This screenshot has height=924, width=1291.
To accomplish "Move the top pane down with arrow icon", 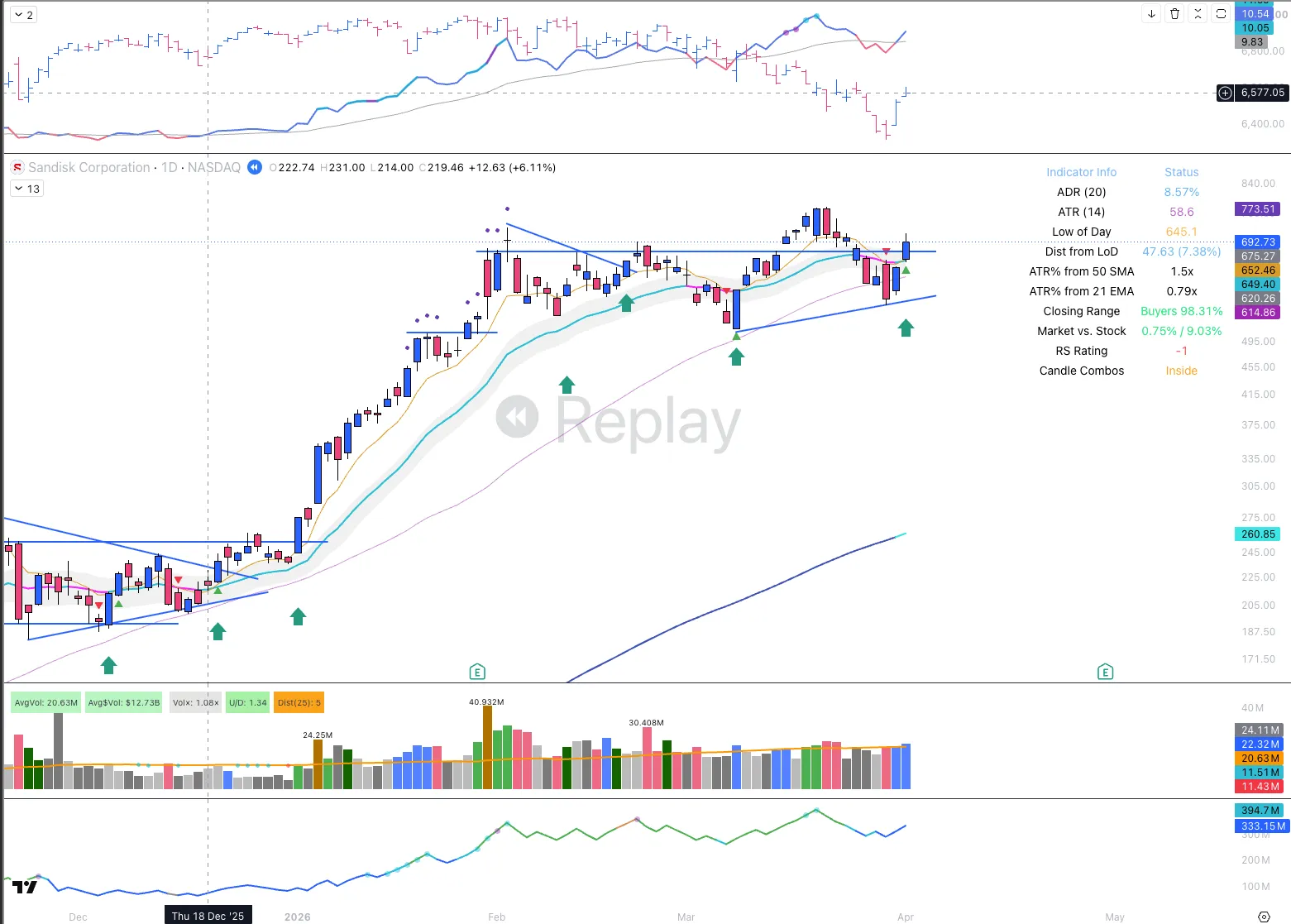I will click(x=1151, y=14).
